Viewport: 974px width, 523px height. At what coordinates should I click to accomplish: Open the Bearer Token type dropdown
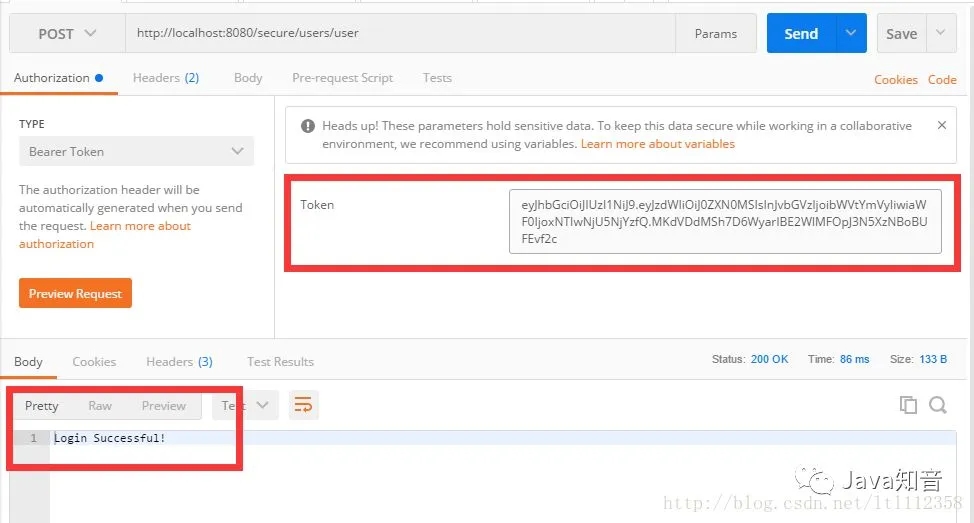click(x=136, y=152)
